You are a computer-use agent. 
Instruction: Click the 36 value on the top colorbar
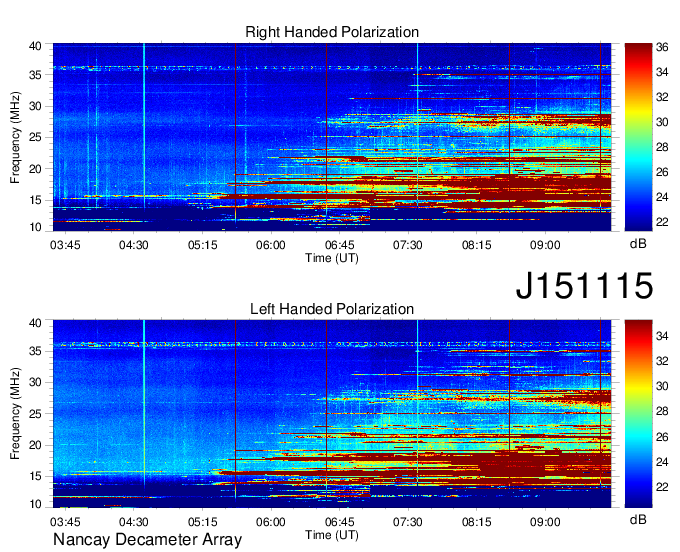(662, 47)
